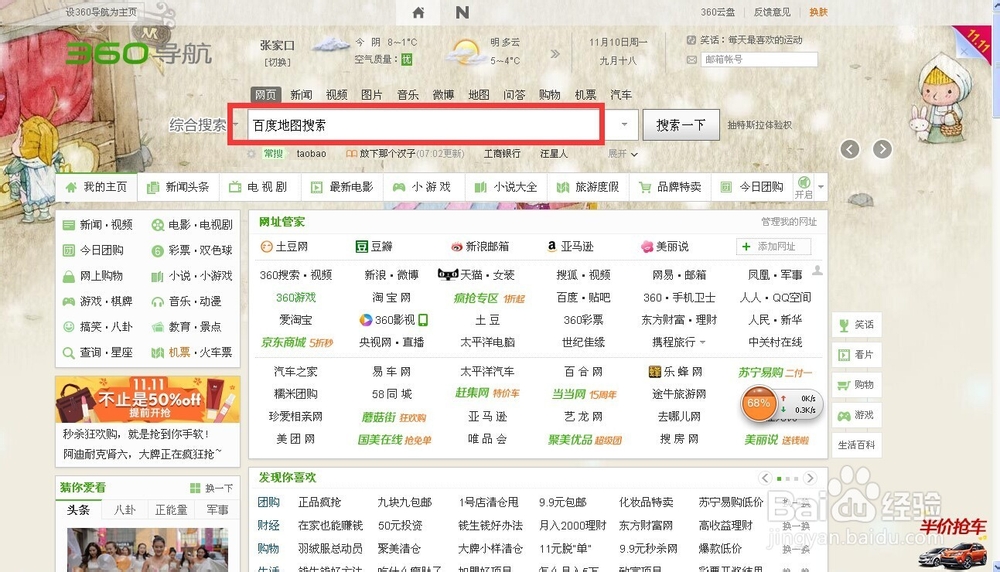Show previous background with left arrow
This screenshot has height=572, width=1000.
click(849, 149)
